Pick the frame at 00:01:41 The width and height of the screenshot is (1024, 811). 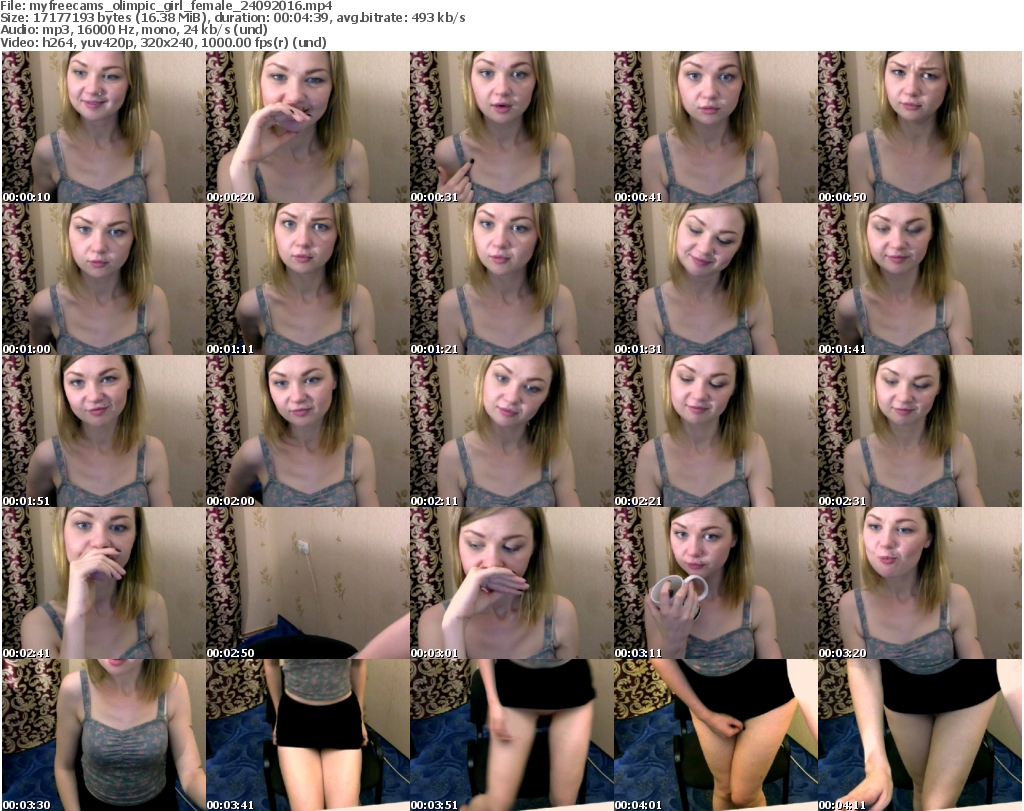point(919,279)
